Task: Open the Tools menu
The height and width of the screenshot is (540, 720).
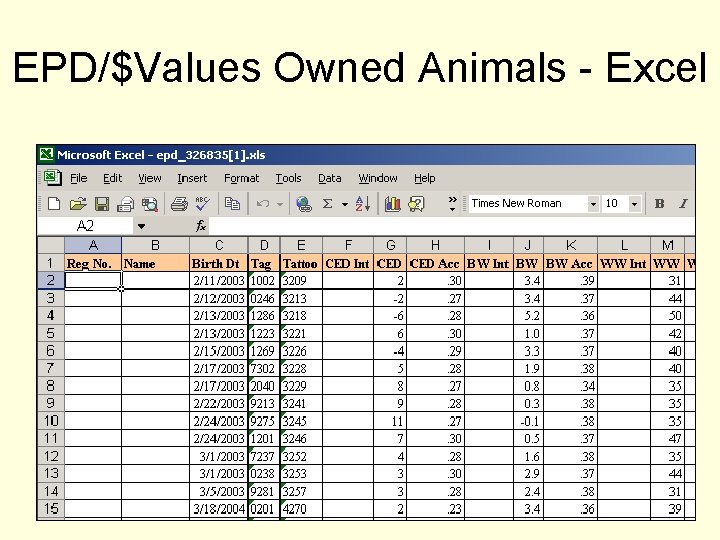Action: click(x=288, y=178)
